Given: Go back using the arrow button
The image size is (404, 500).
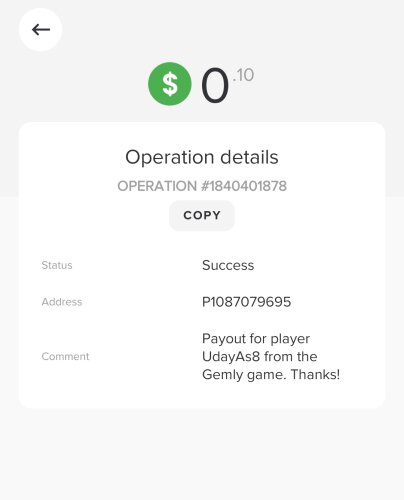Looking at the screenshot, I should point(40,30).
